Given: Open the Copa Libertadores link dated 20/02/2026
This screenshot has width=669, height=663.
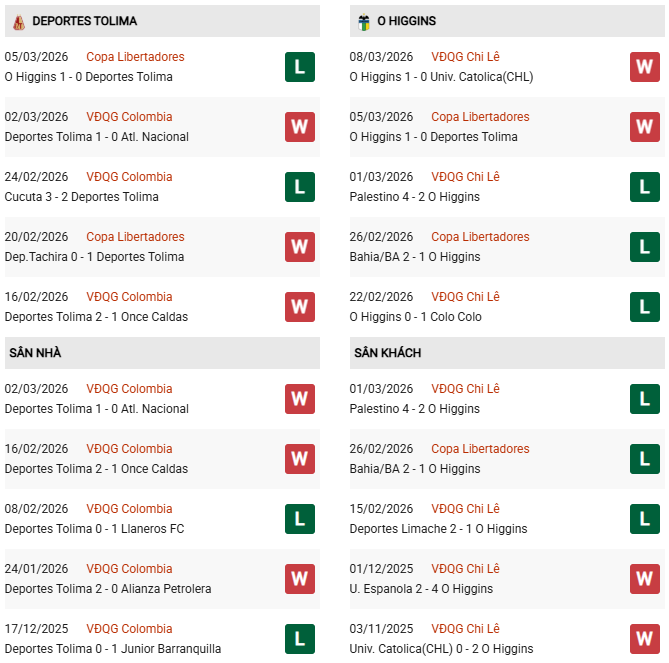Looking at the screenshot, I should click(135, 237).
